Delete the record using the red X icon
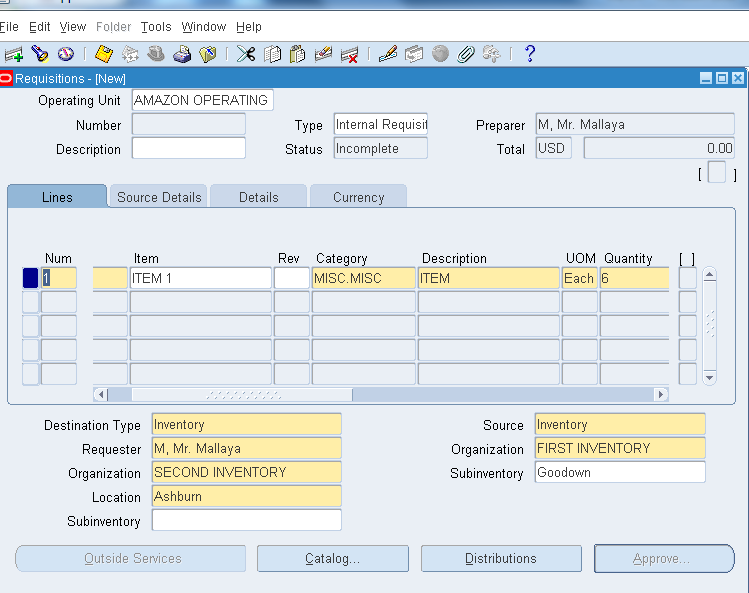 (349, 54)
